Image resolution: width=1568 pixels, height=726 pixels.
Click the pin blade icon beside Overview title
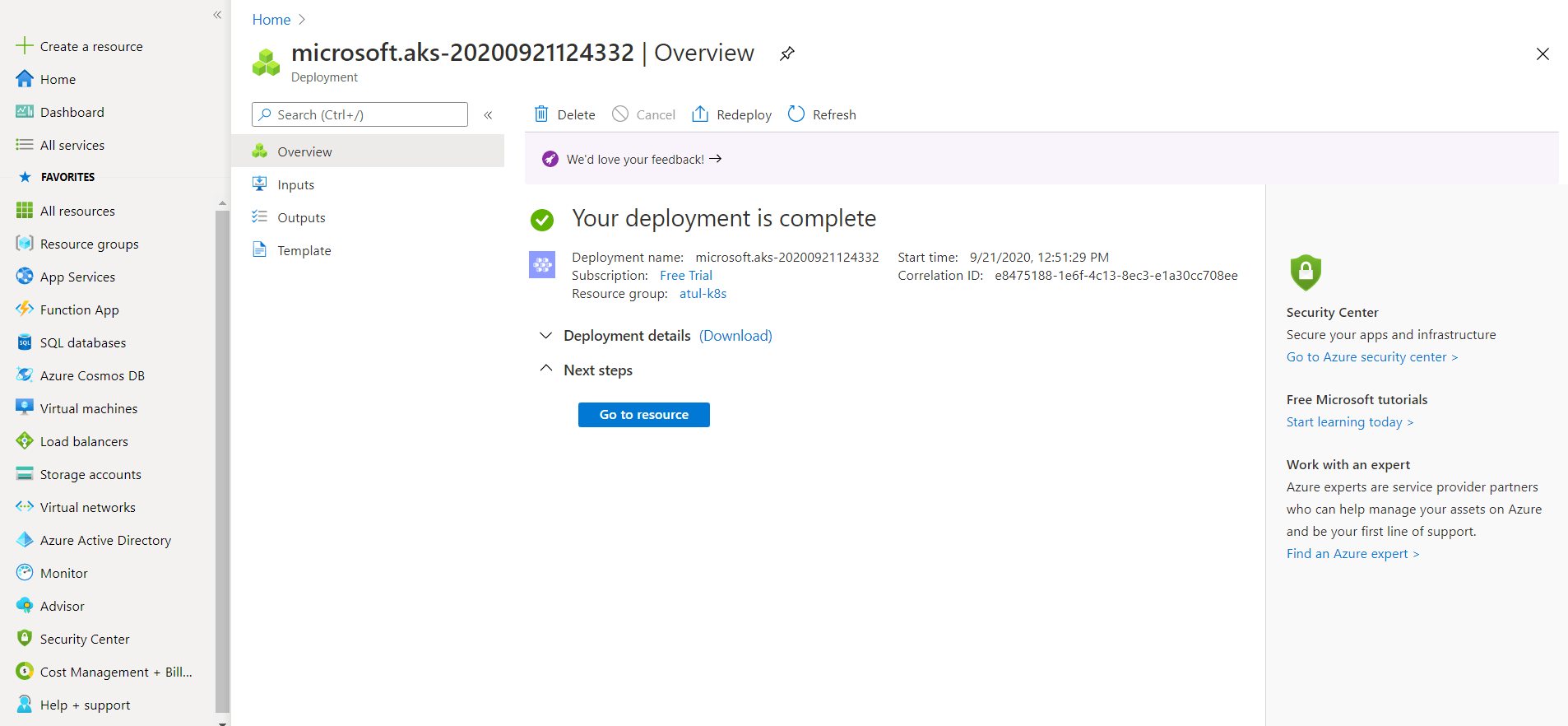[x=787, y=54]
